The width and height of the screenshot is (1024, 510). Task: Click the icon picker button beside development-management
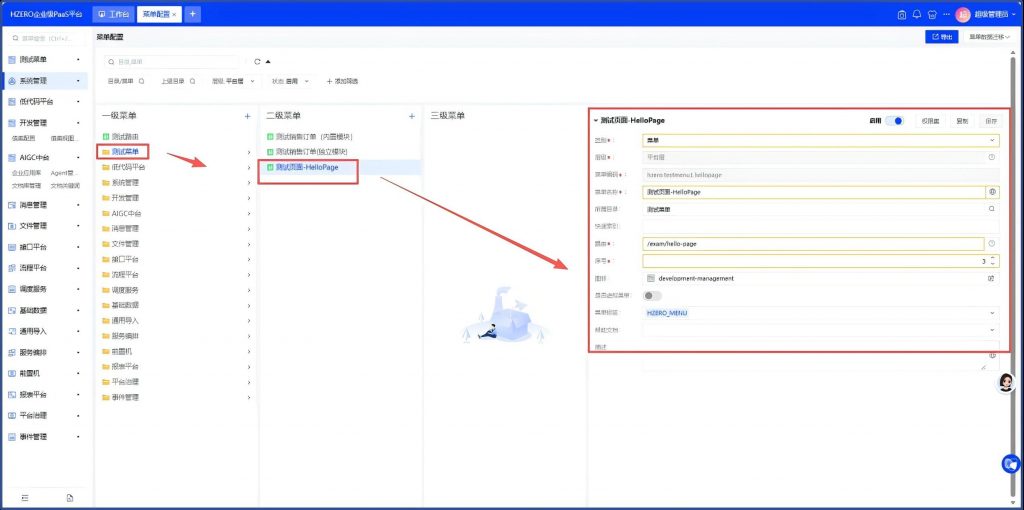coord(992,278)
